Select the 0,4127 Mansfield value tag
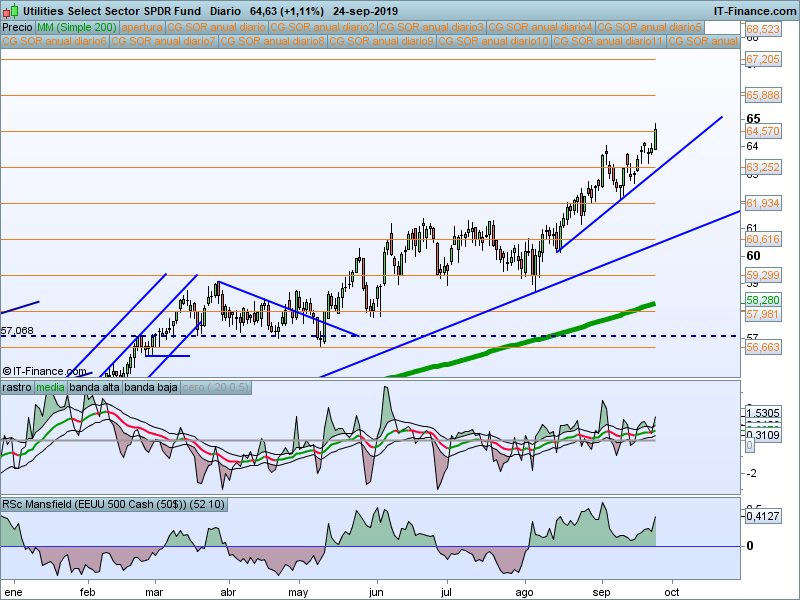This screenshot has height=600, width=800. coord(763,516)
